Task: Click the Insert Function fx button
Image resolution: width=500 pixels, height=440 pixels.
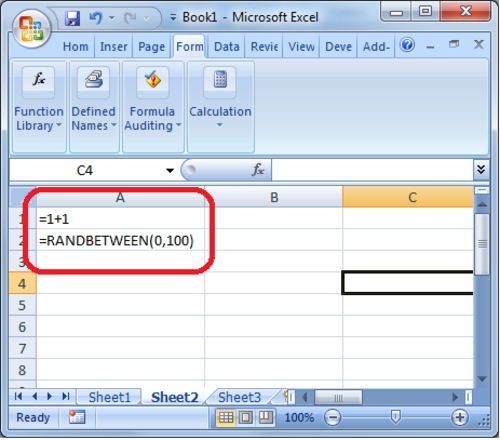Action: click(x=258, y=170)
